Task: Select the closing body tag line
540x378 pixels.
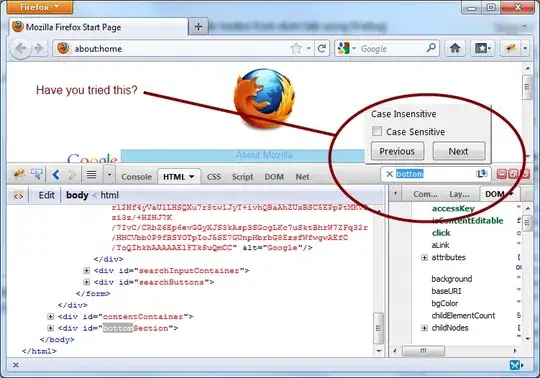Action: (x=57, y=339)
